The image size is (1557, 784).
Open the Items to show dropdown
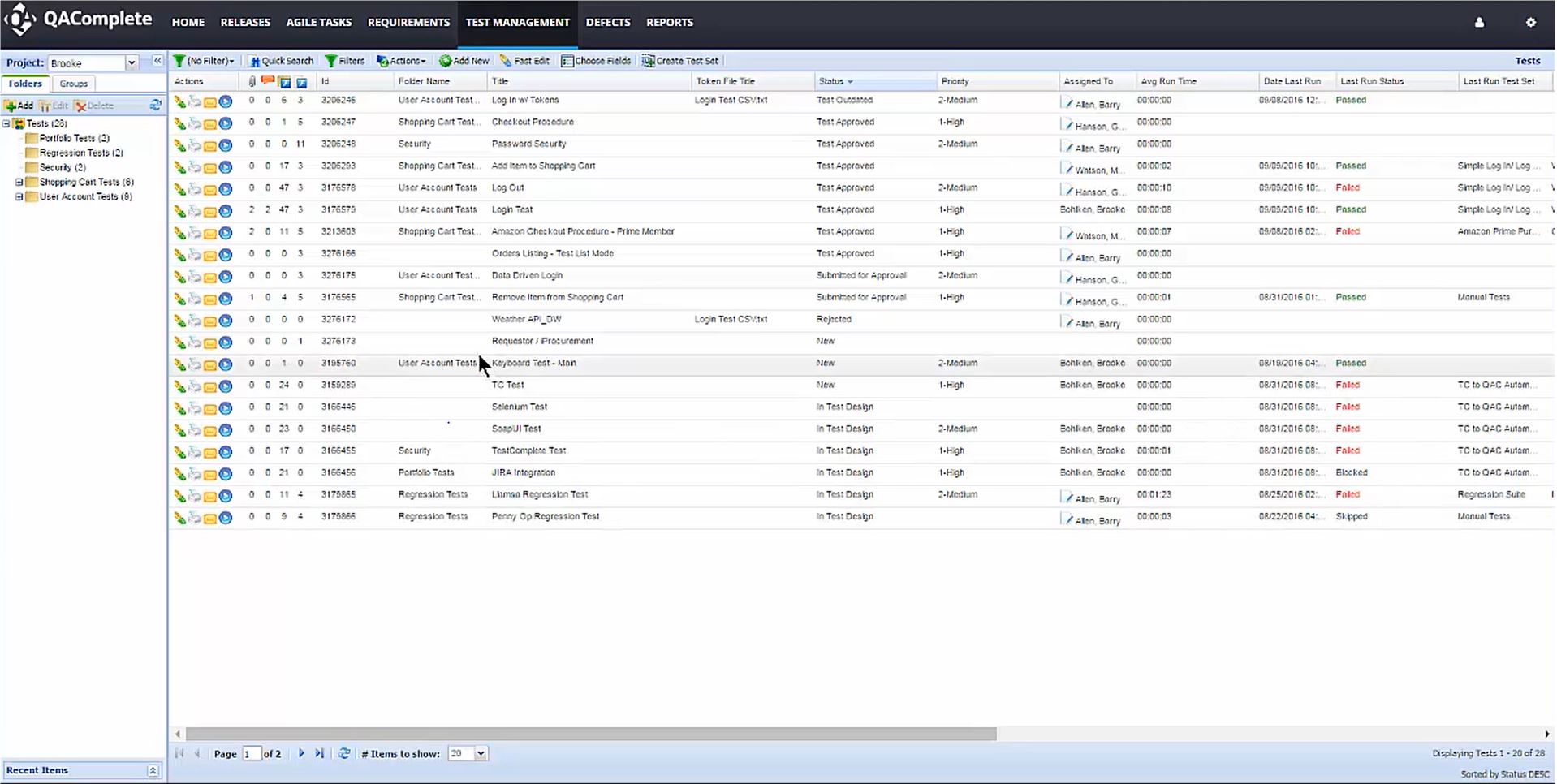click(480, 753)
